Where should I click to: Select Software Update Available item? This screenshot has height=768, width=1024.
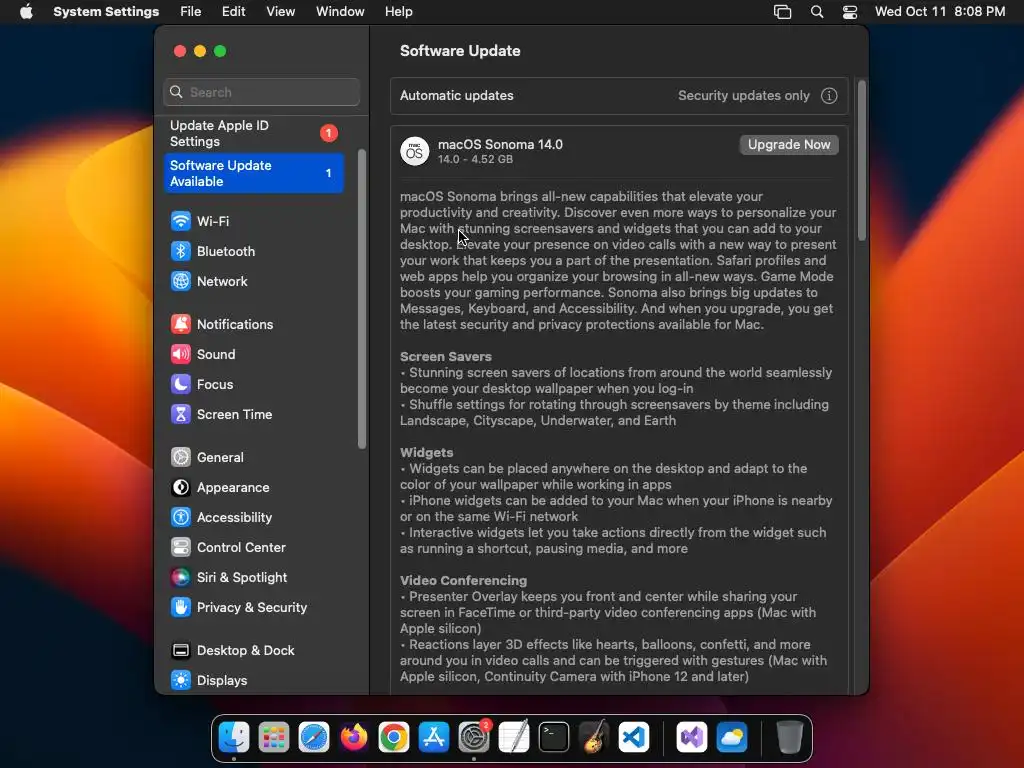pyautogui.click(x=253, y=173)
